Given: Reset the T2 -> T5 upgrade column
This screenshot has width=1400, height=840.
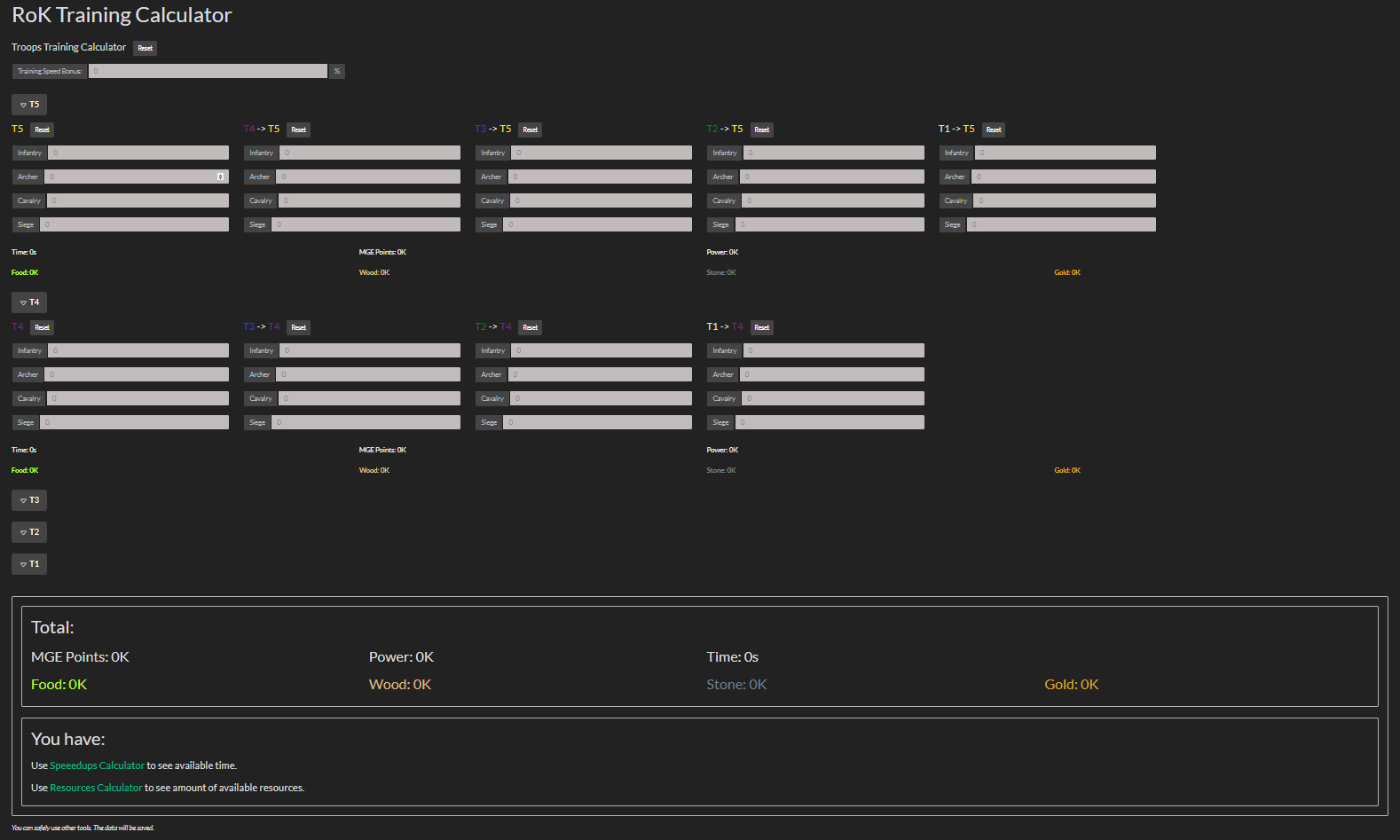Looking at the screenshot, I should tap(762, 130).
